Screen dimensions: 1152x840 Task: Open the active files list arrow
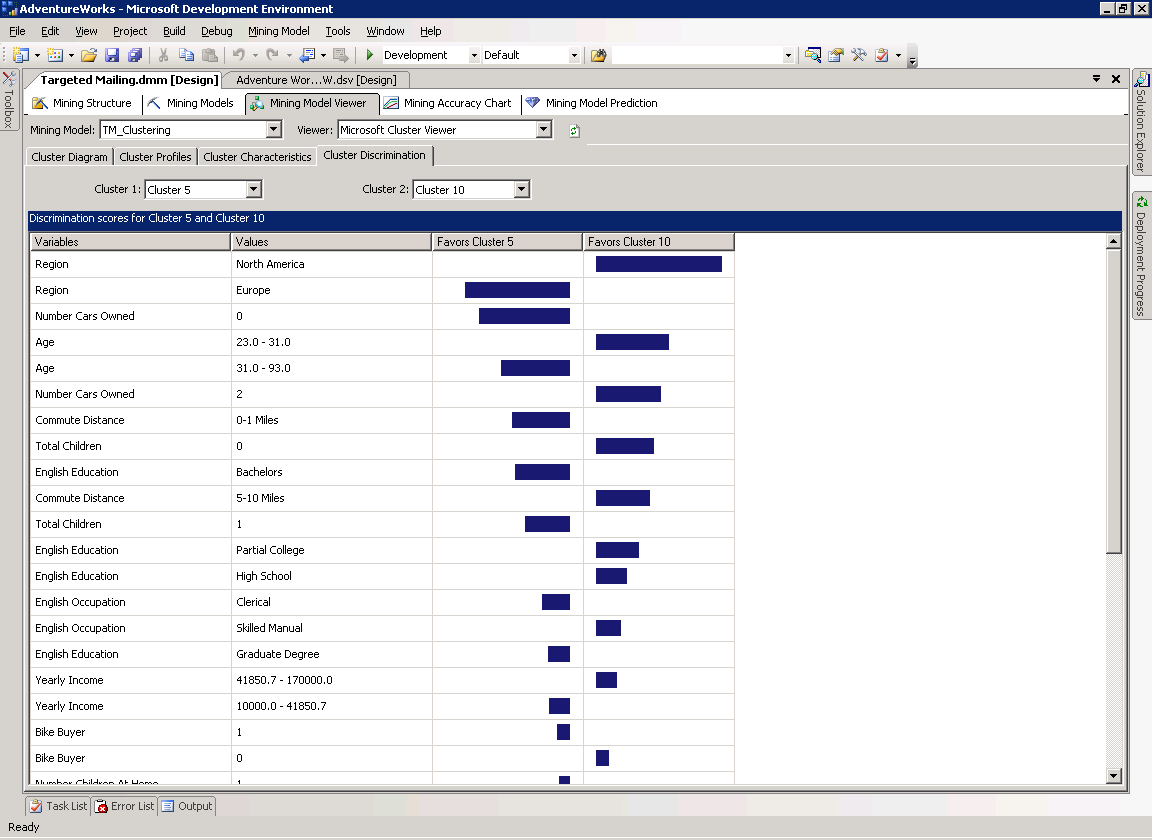click(x=1096, y=79)
